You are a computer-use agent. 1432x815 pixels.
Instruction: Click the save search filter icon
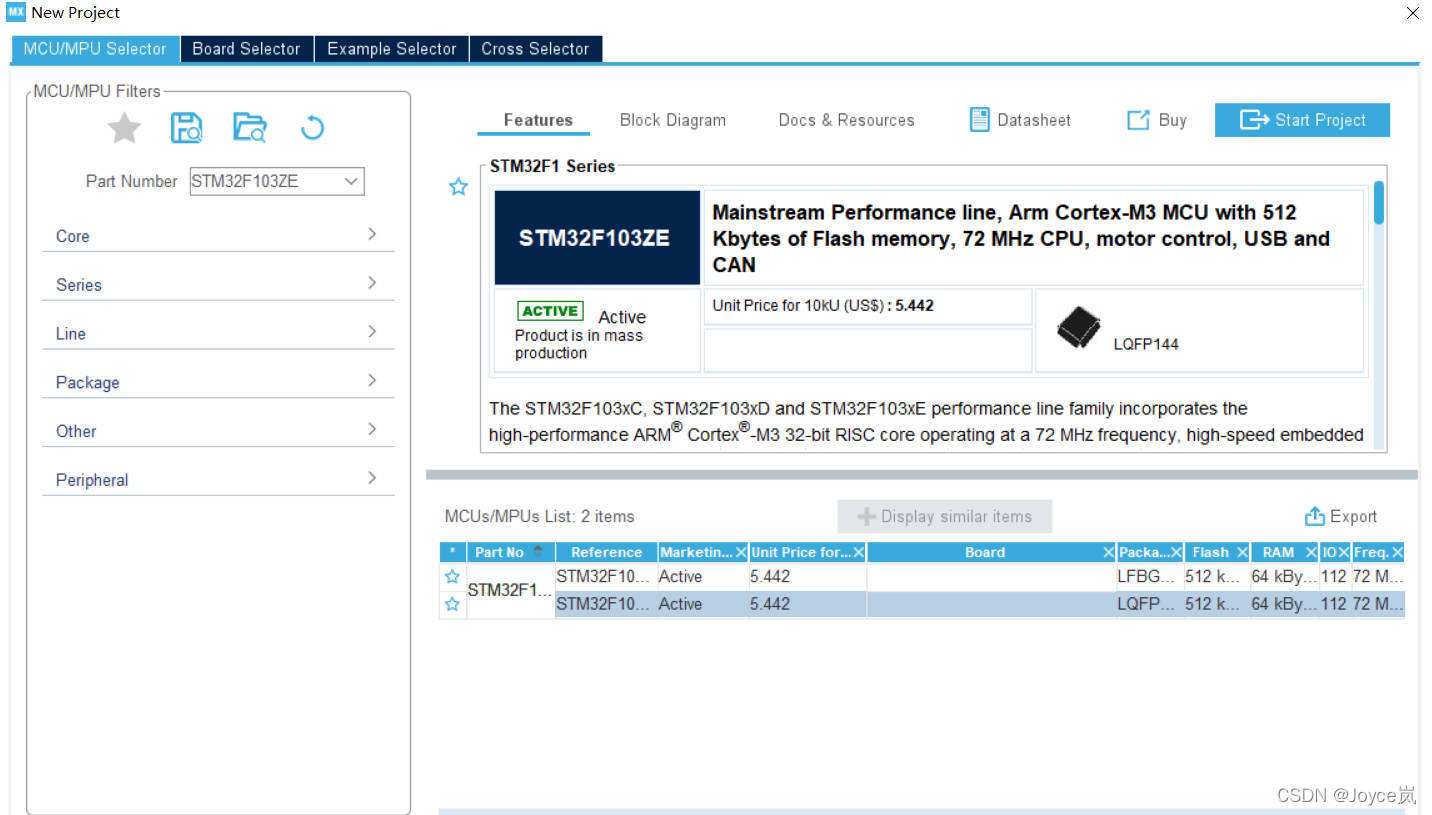[x=187, y=127]
